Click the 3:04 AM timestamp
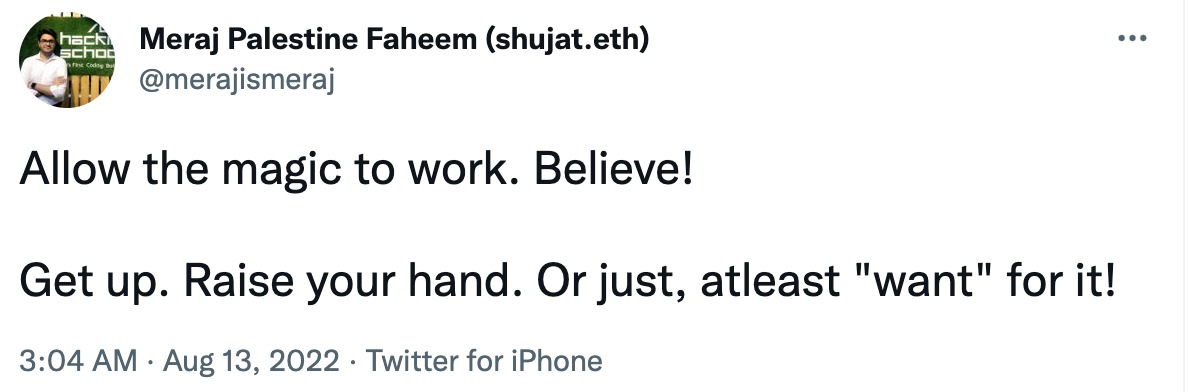Image resolution: width=1188 pixels, height=392 pixels. pyautogui.click(x=79, y=361)
